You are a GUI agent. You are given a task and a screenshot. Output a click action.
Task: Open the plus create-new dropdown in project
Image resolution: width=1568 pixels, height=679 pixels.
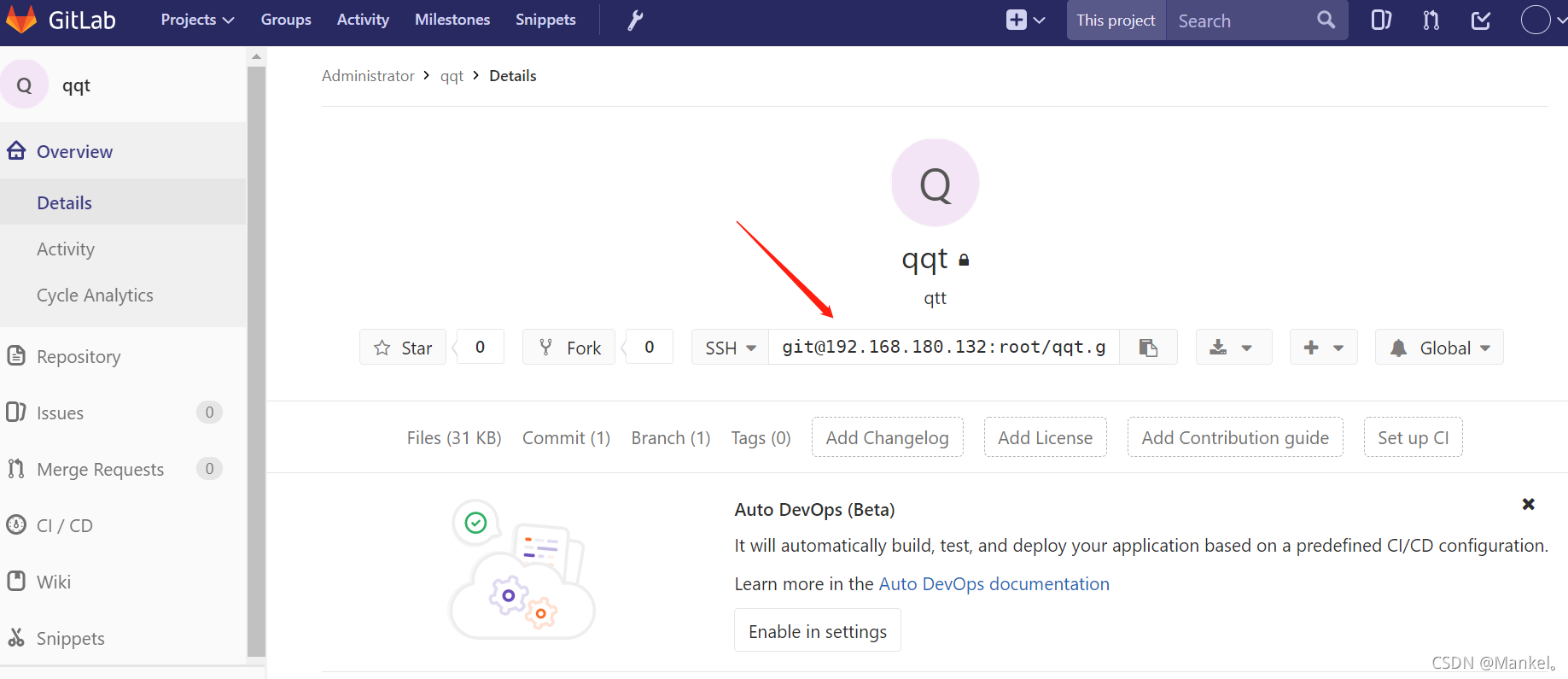click(x=1323, y=347)
